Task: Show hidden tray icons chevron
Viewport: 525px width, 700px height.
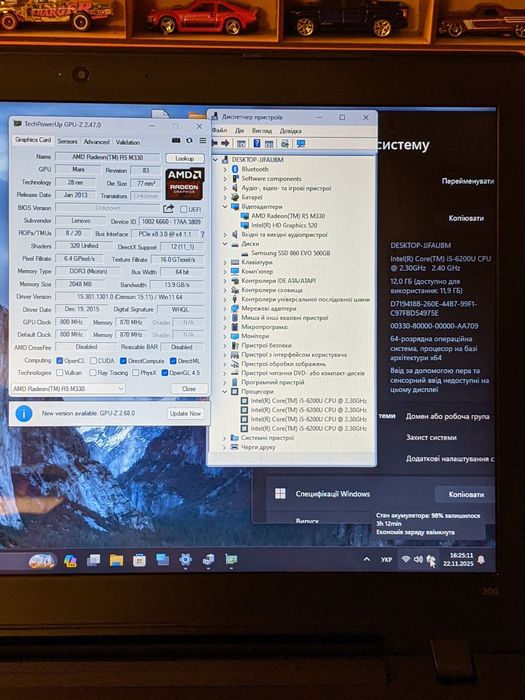Action: point(367,559)
